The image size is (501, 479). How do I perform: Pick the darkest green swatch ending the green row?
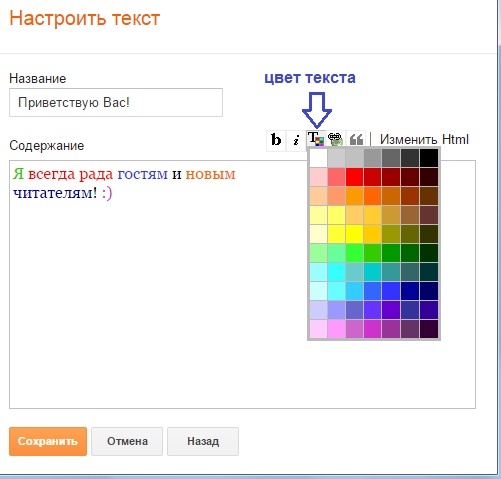[429, 253]
